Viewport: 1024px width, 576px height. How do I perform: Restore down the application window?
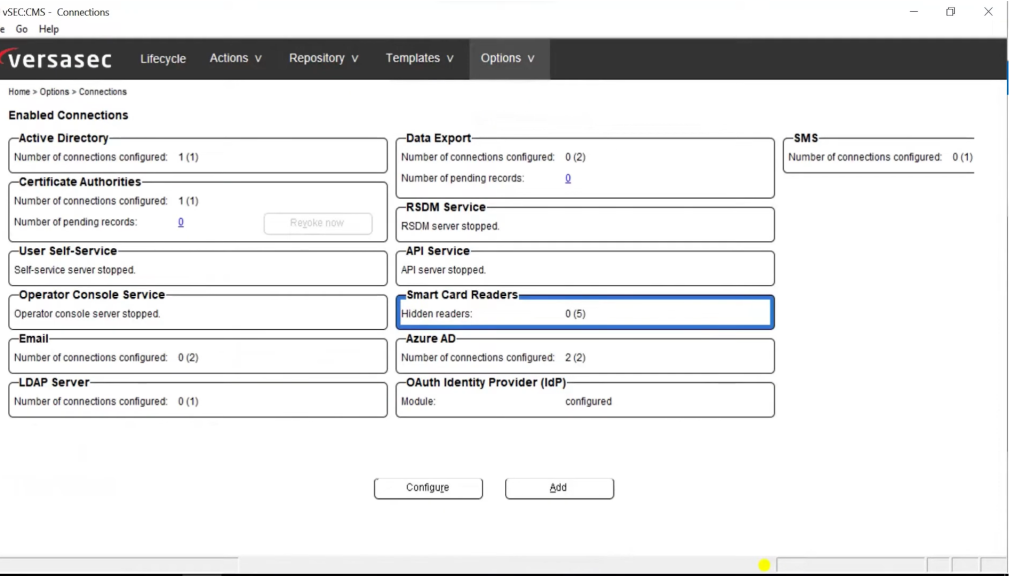point(950,12)
